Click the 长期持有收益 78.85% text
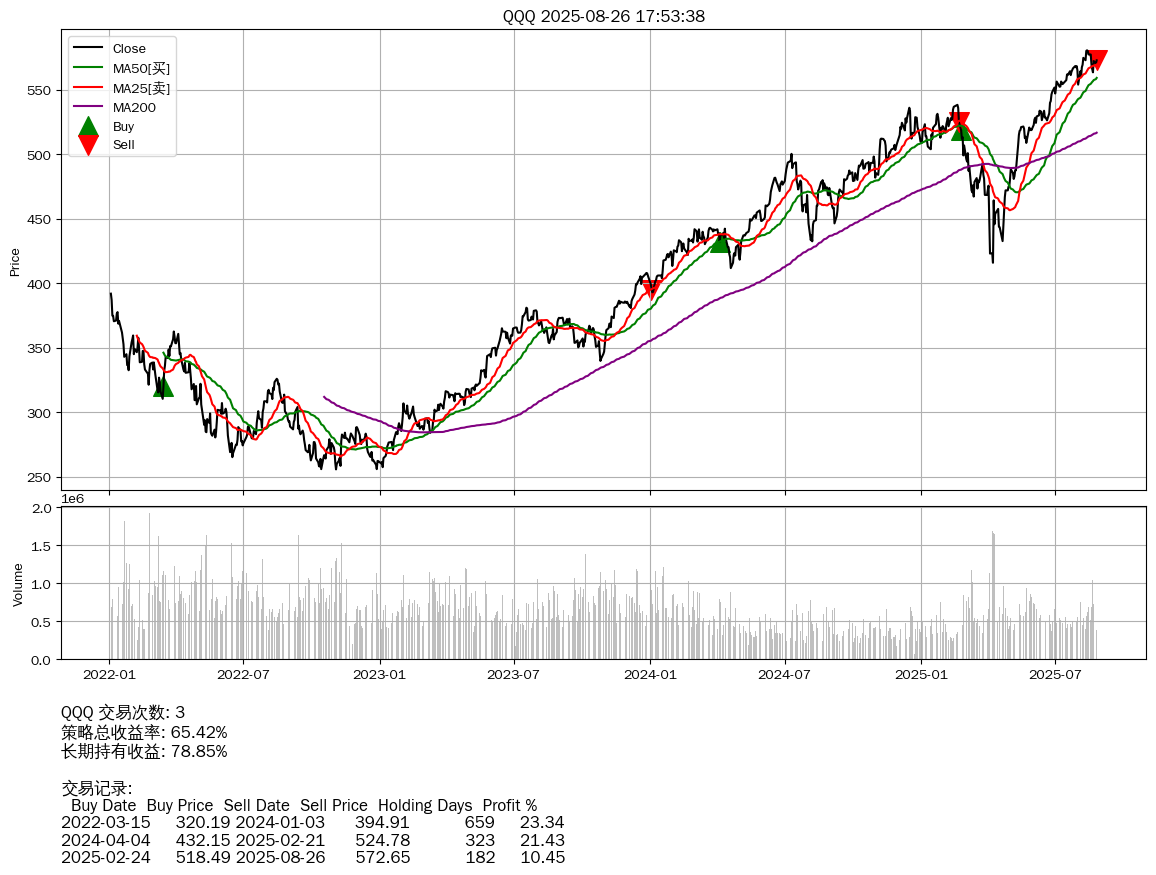Screen dimensions: 1156x875 click(x=144, y=751)
